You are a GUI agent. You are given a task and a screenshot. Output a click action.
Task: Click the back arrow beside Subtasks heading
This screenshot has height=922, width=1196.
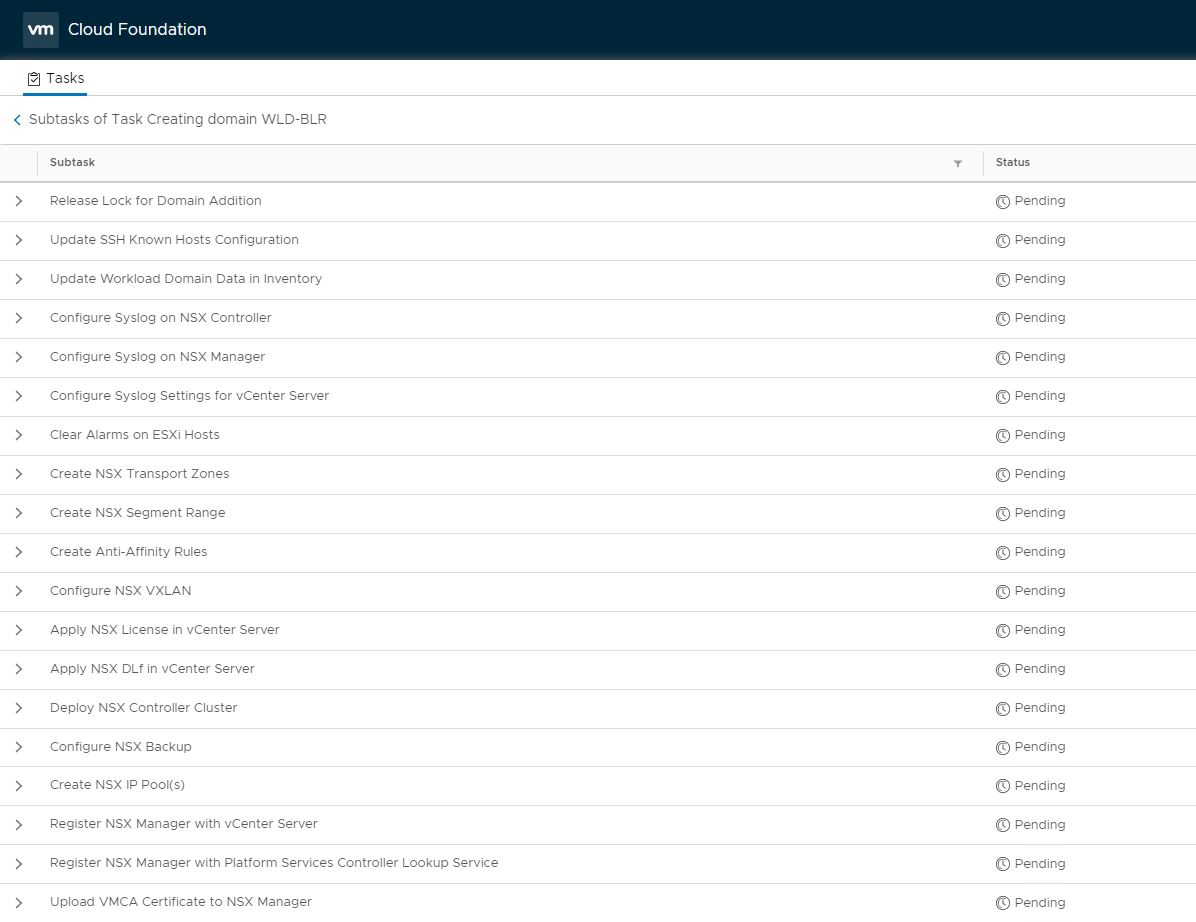tap(17, 120)
